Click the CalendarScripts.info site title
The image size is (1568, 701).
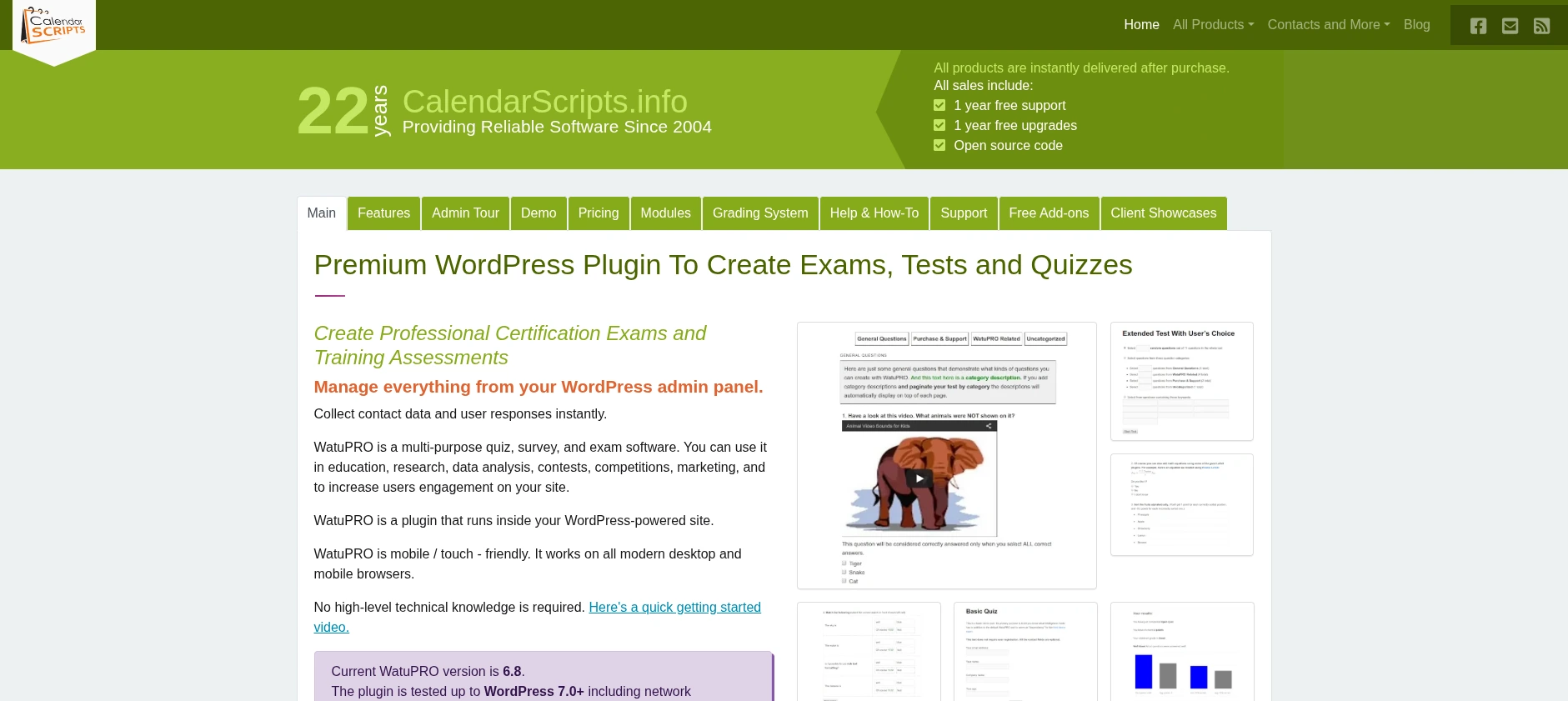545,102
